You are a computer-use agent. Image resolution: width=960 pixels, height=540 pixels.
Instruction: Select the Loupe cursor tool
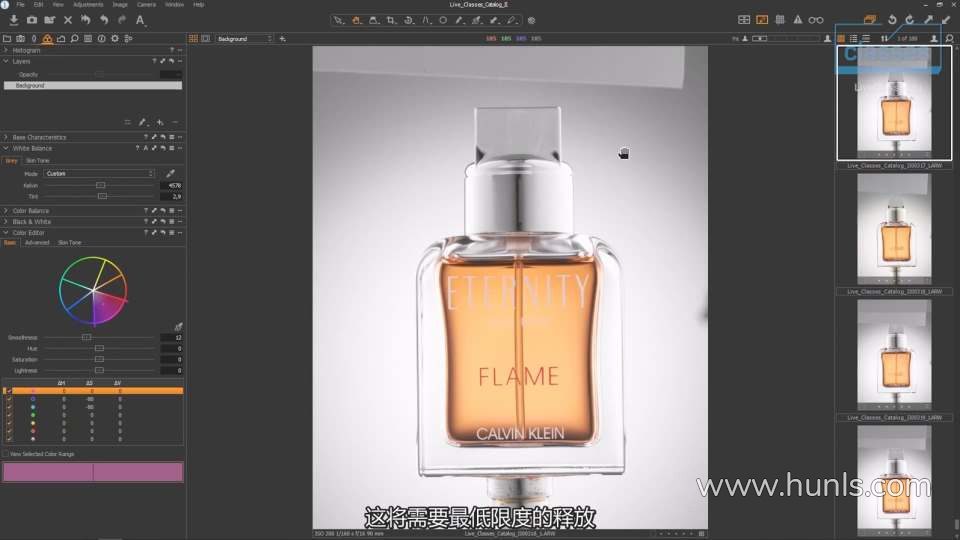(373, 20)
